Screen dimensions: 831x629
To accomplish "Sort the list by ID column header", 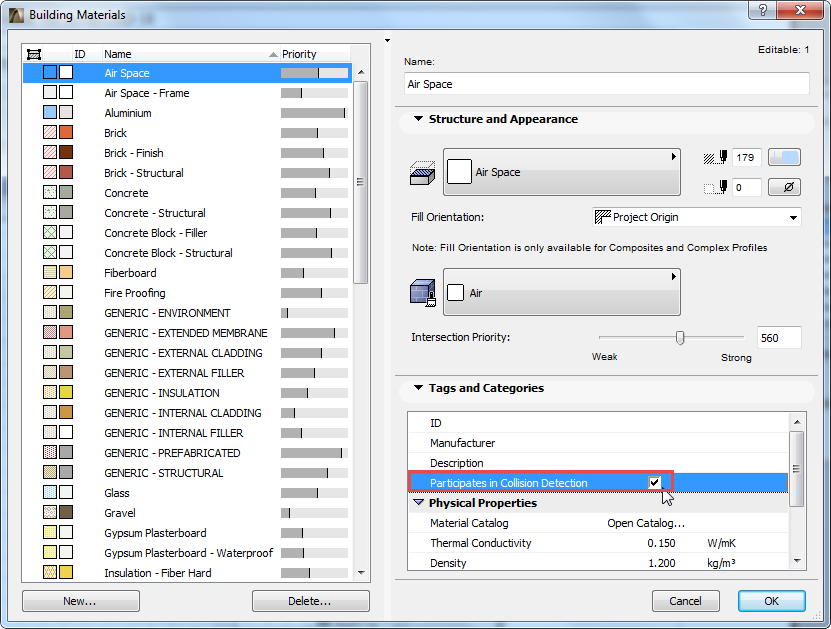I will pyautogui.click(x=86, y=54).
